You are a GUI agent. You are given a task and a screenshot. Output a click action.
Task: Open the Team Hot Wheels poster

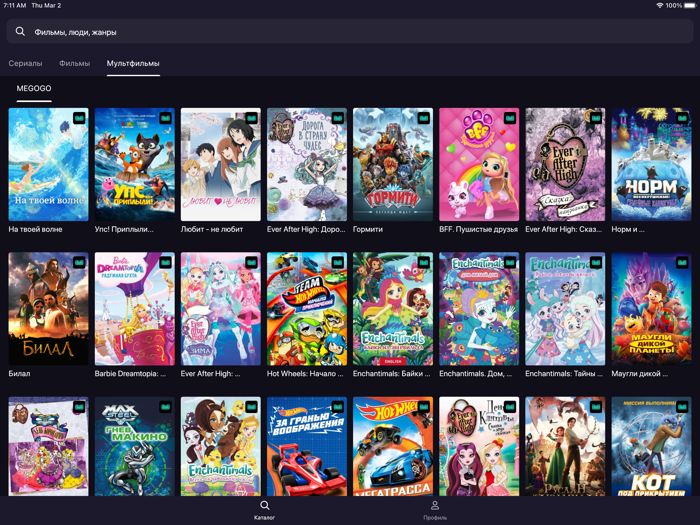point(307,309)
